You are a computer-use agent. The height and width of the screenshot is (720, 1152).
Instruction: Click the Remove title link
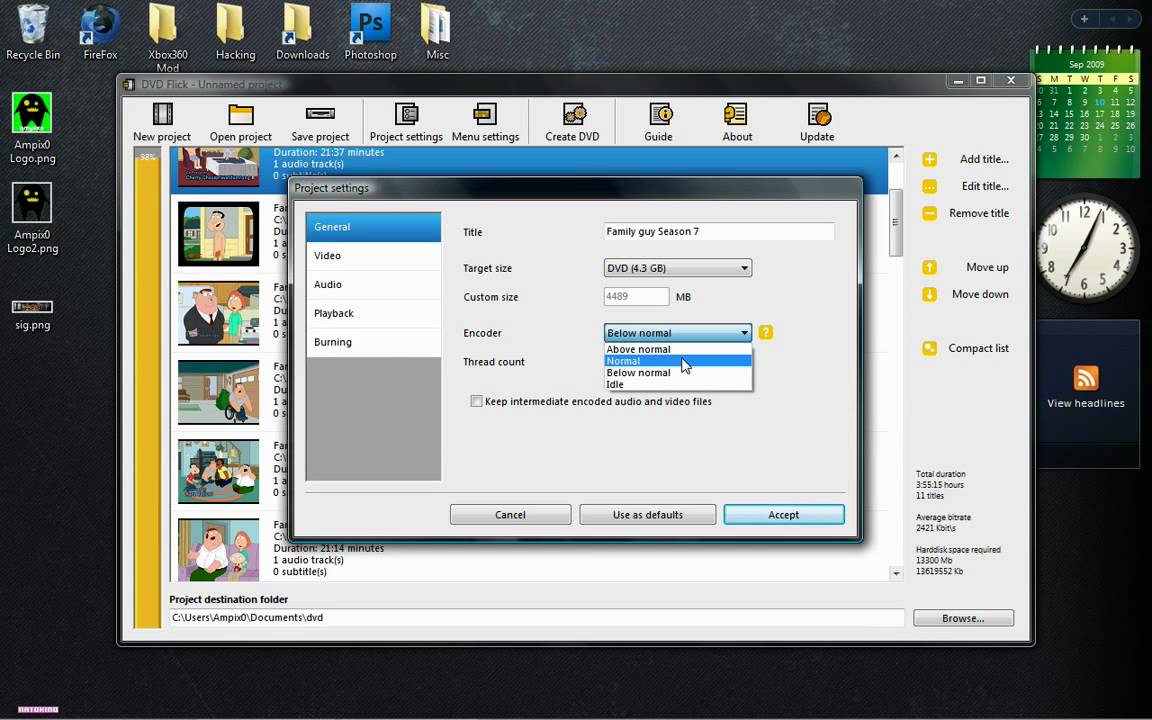pyautogui.click(x=979, y=214)
